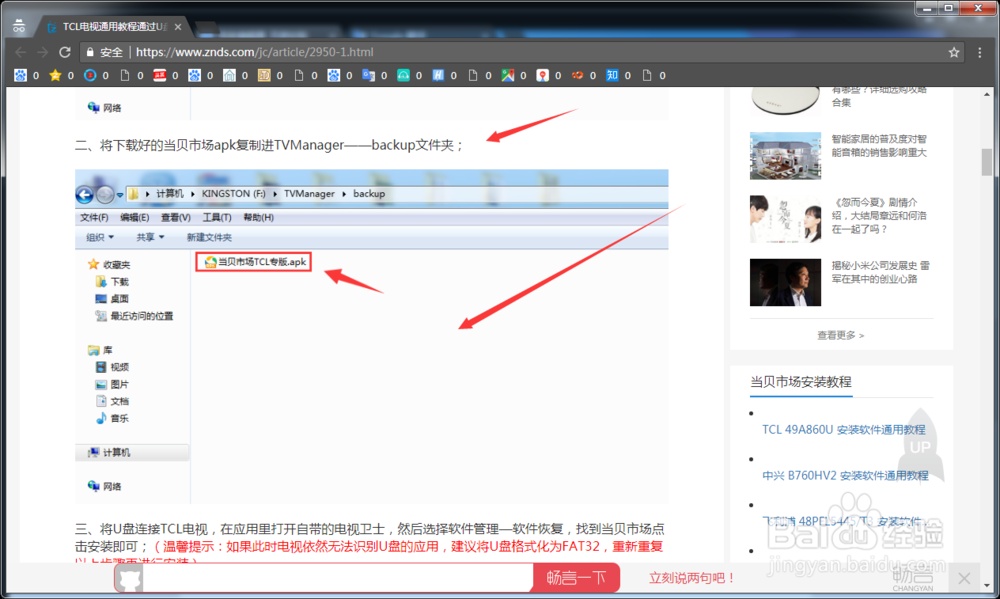Select file 当贝市场TCL专版.apk
Screen dimensions: 1000x599
tap(254, 262)
